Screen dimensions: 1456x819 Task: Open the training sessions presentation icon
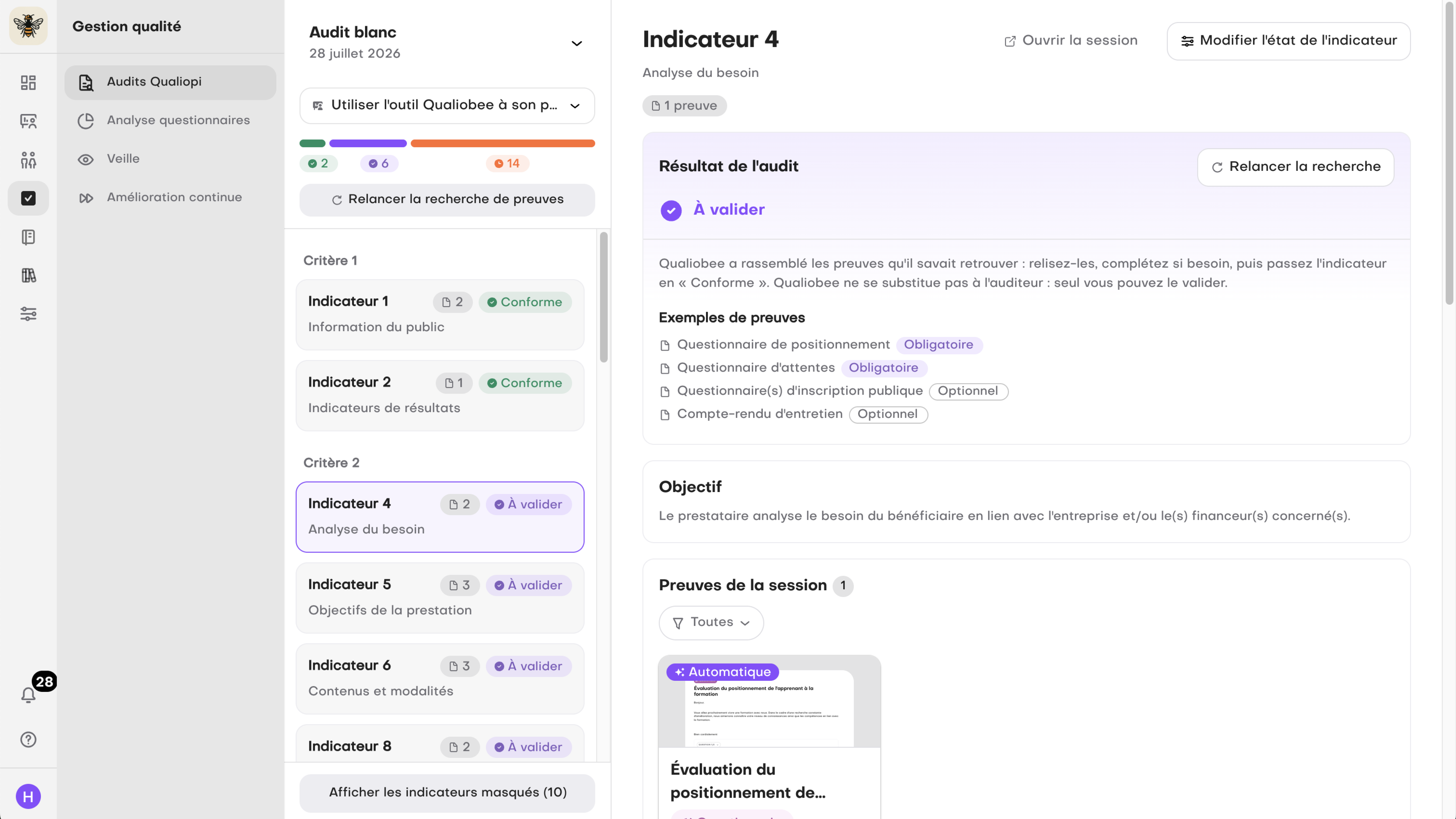[x=28, y=121]
